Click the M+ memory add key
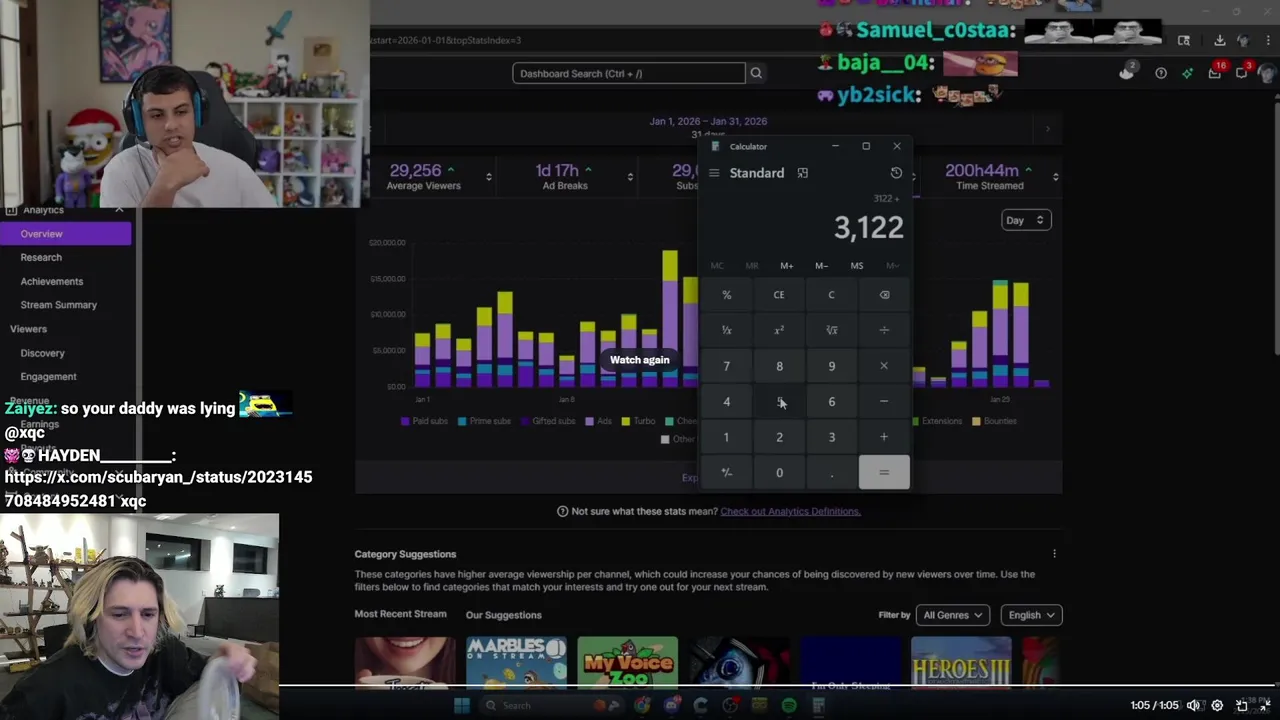Image resolution: width=1280 pixels, height=720 pixels. [787, 266]
